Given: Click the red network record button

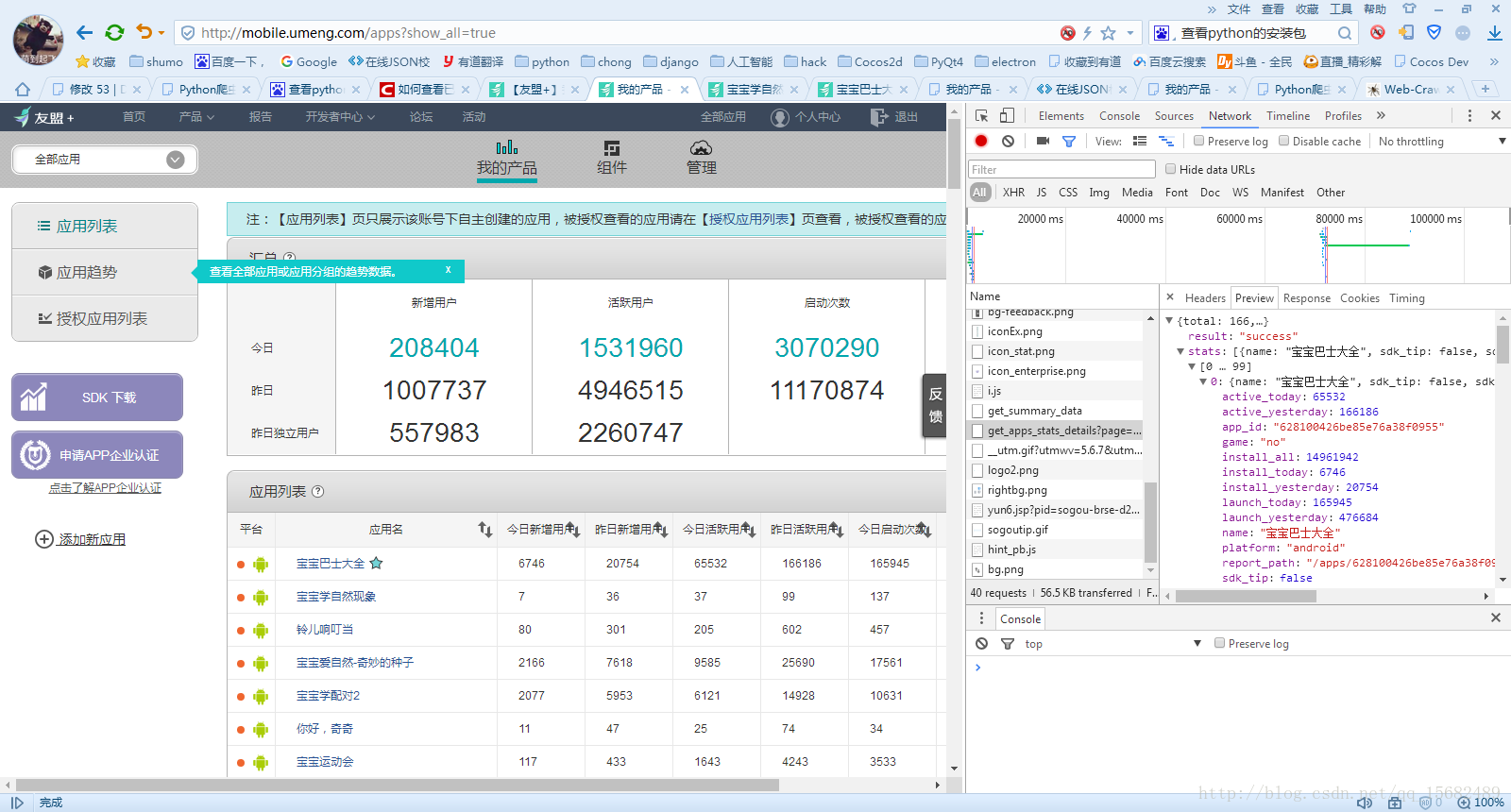Looking at the screenshot, I should tap(981, 141).
